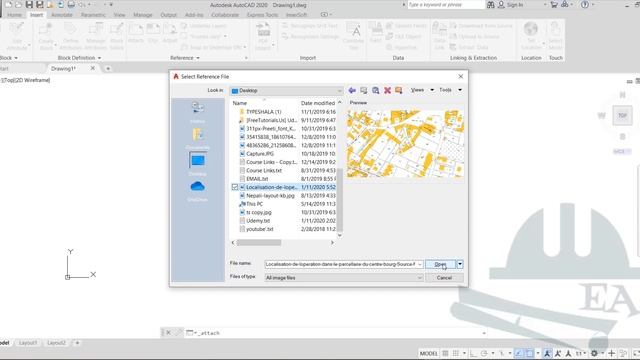Click the PDF Import ribbon icon
Viewport: 640px width, 360px height.
tap(263, 37)
